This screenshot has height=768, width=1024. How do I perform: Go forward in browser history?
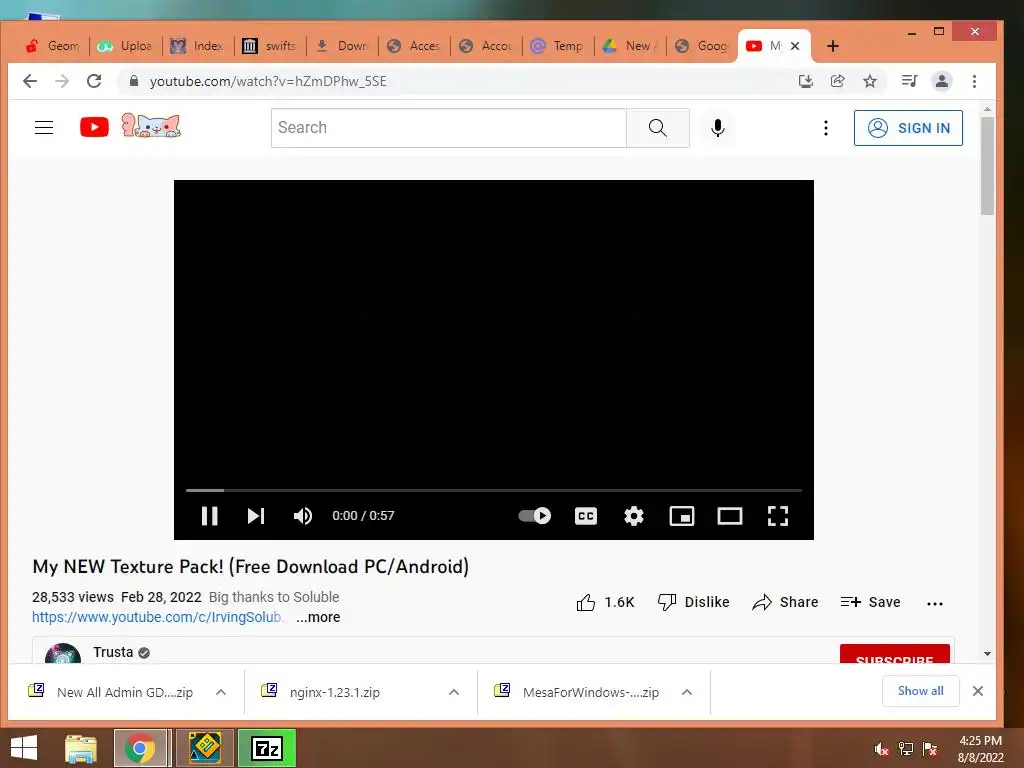pos(62,81)
